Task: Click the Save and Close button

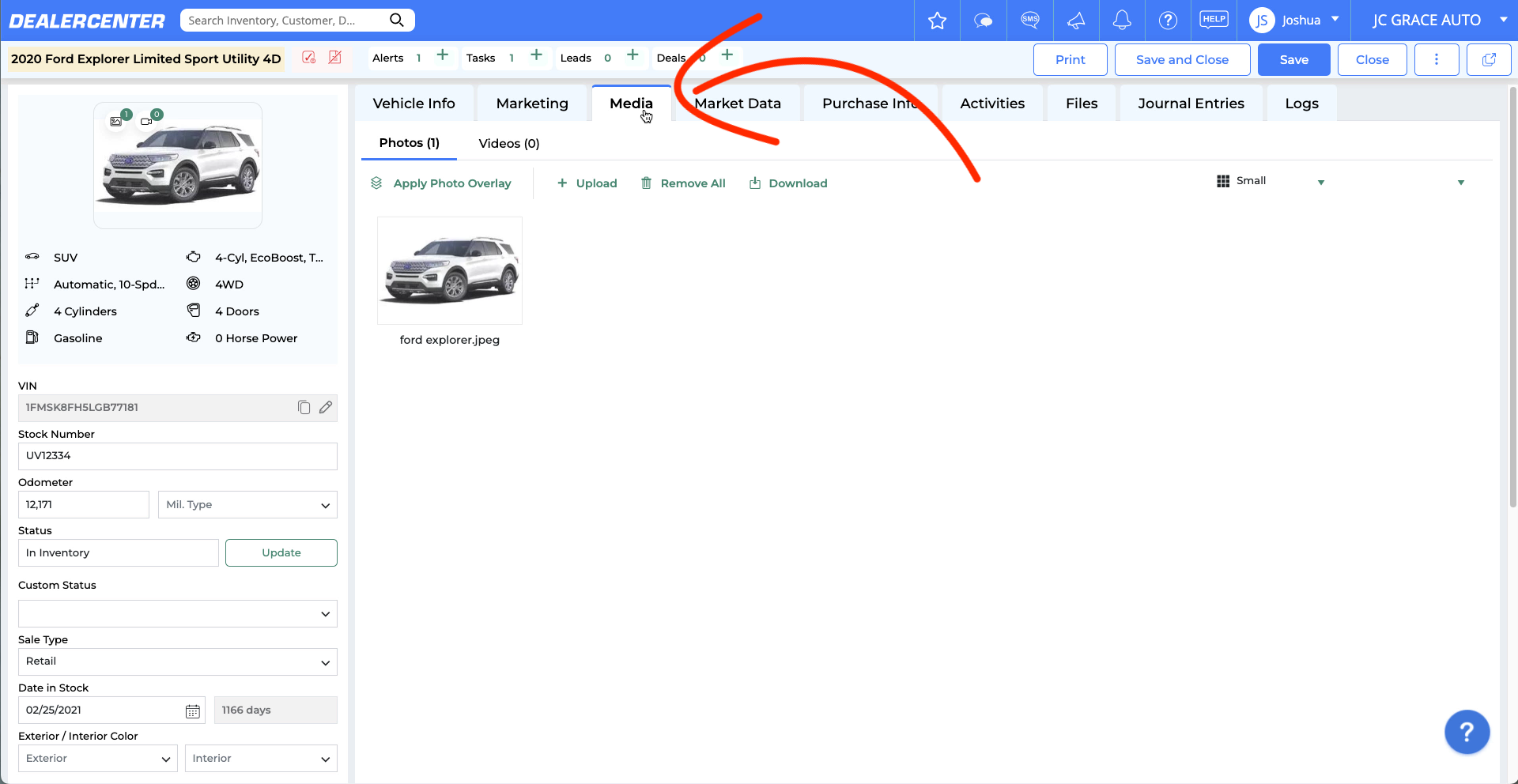Action: pyautogui.click(x=1182, y=59)
